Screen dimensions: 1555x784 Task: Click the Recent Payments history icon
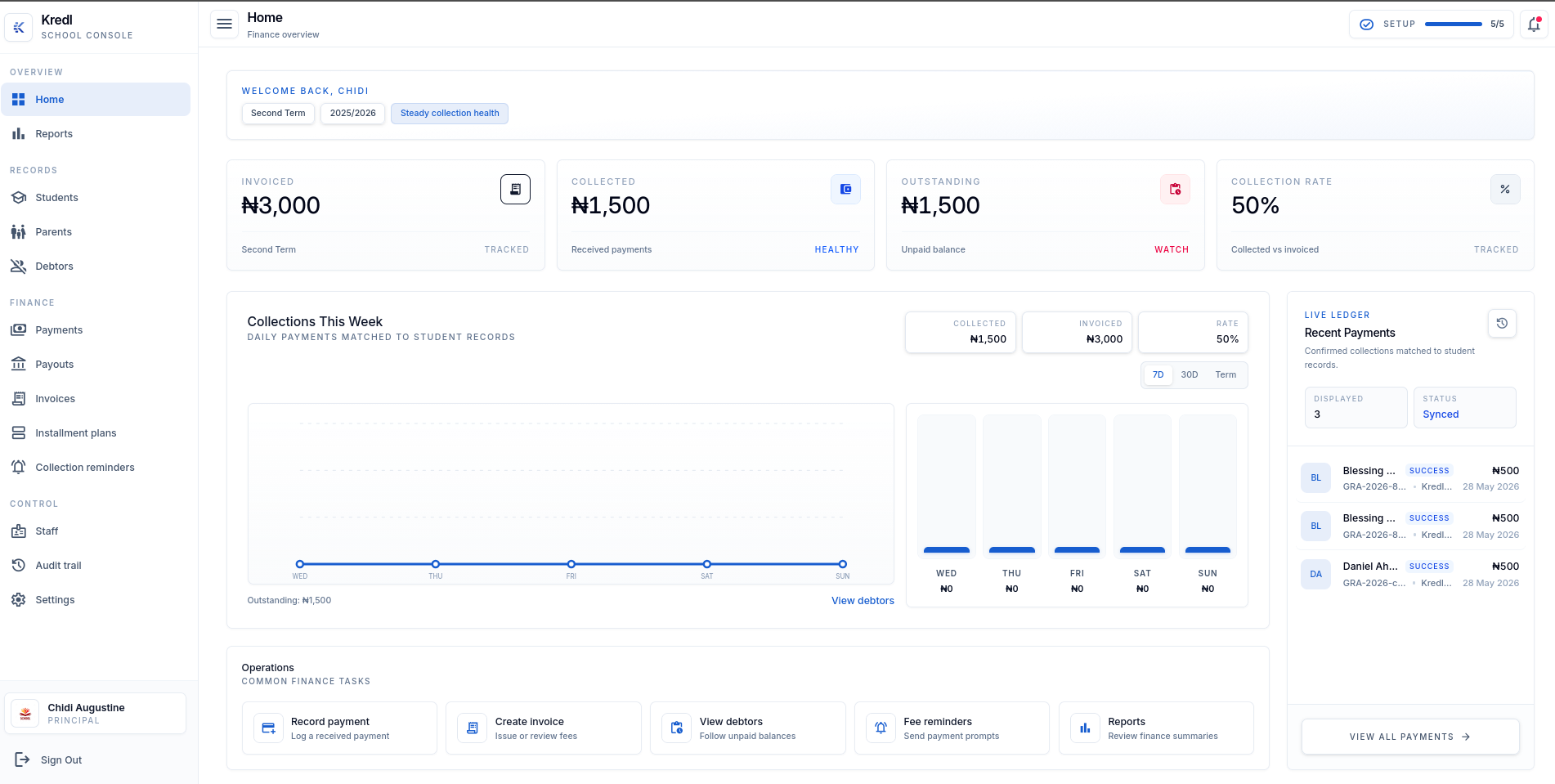1502,323
